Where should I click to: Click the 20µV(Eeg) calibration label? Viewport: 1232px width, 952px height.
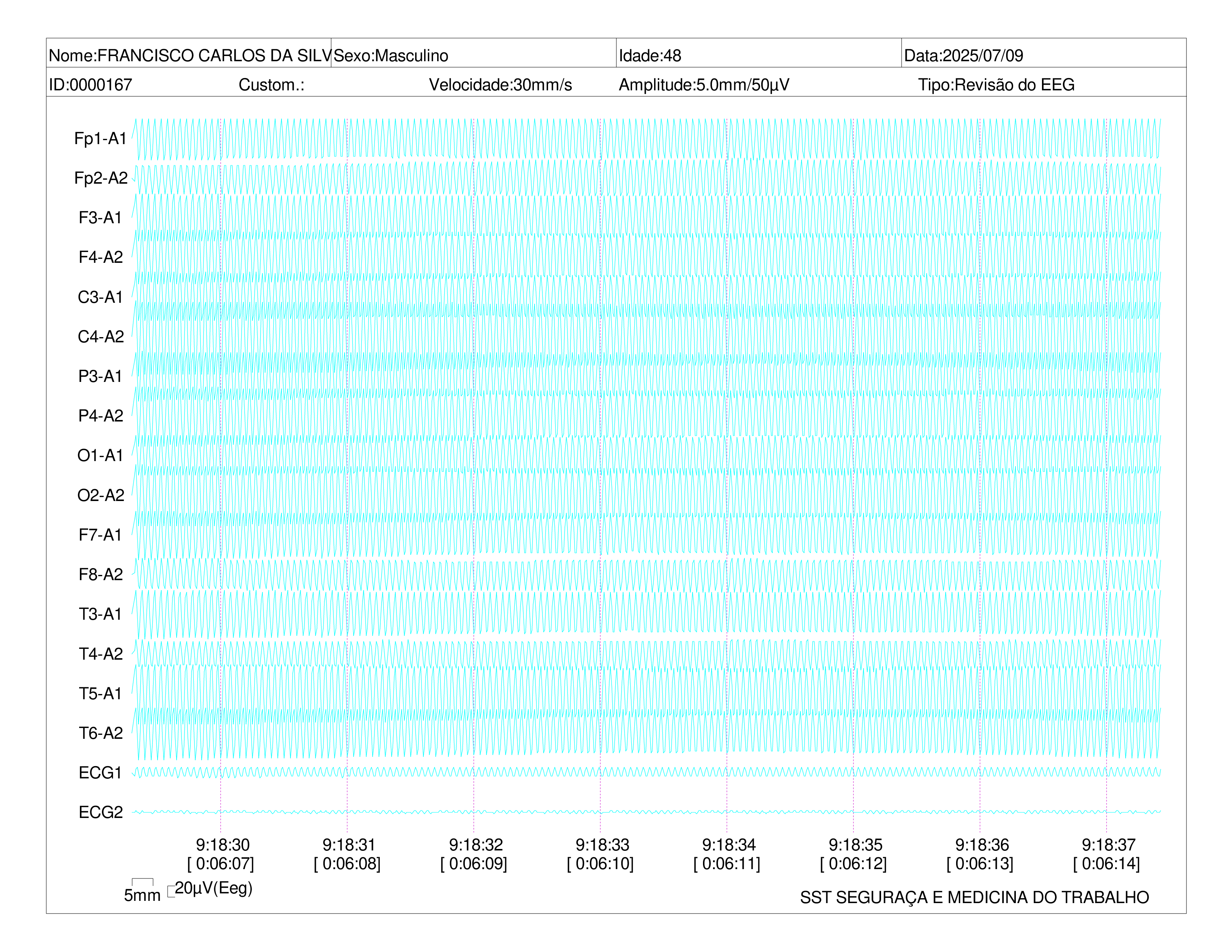pyautogui.click(x=213, y=888)
